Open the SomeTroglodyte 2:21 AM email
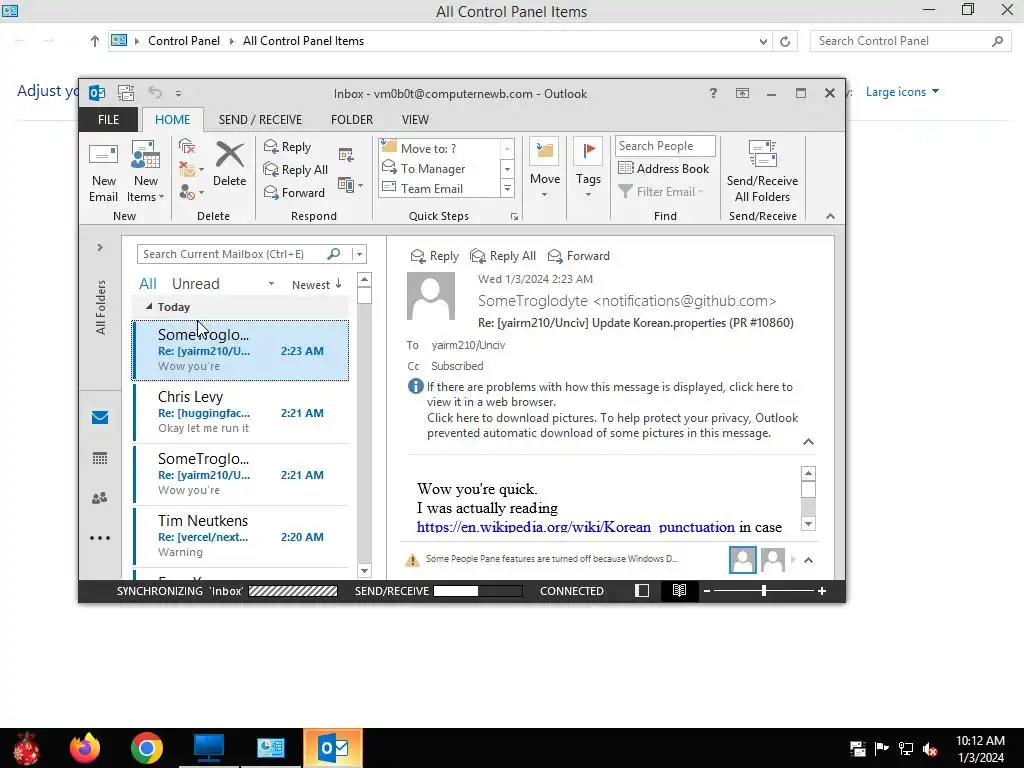1024x768 pixels. coord(240,474)
